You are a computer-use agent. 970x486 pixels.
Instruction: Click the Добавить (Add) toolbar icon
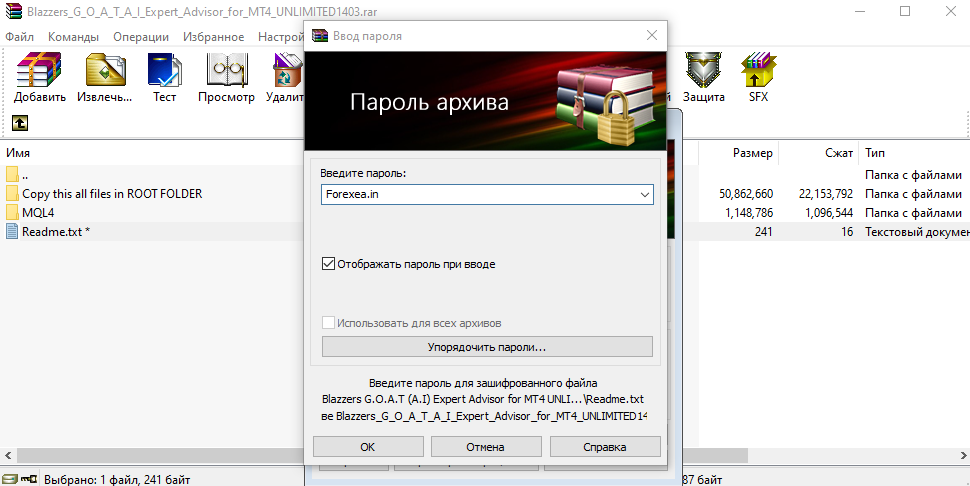[x=40, y=78]
